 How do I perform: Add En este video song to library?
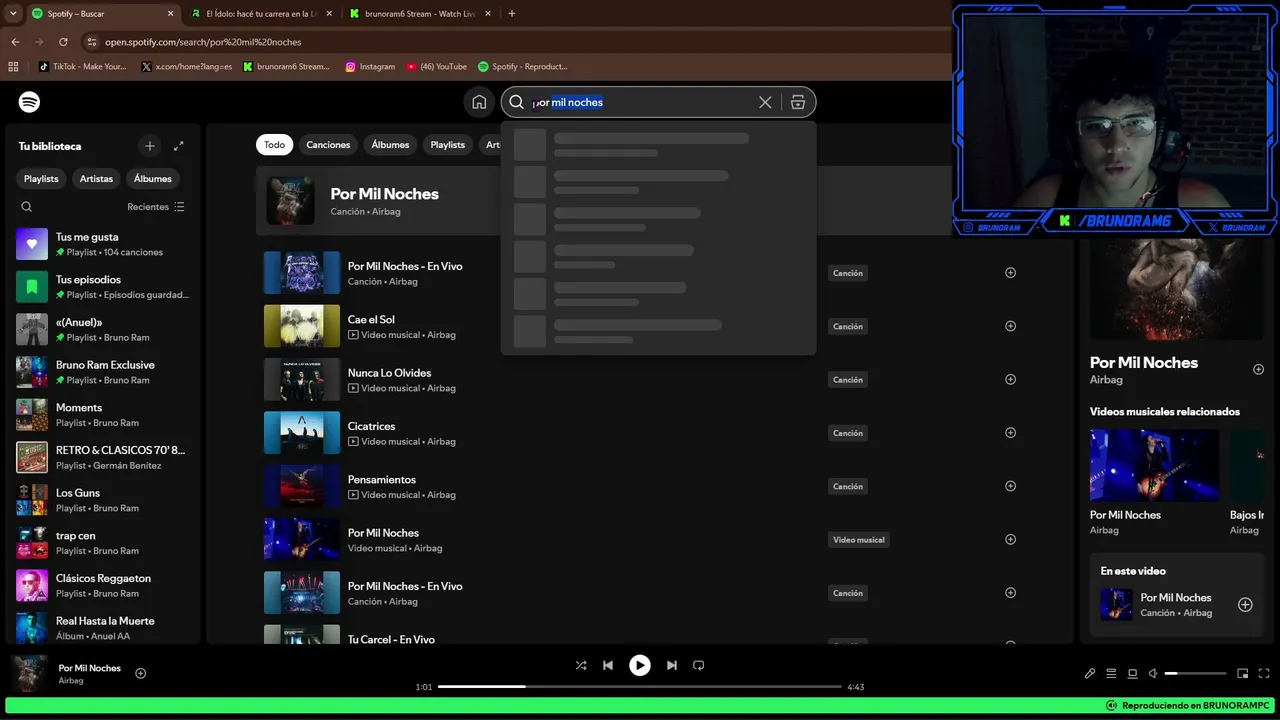(x=1245, y=605)
